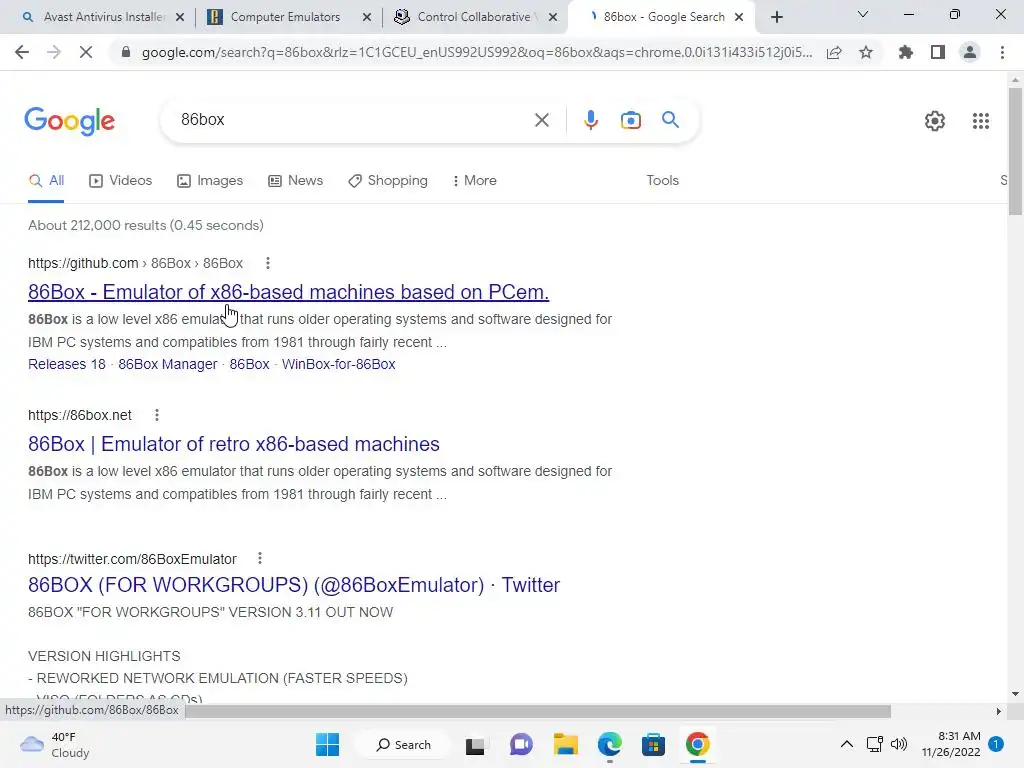Click the Google search input field

point(353,120)
